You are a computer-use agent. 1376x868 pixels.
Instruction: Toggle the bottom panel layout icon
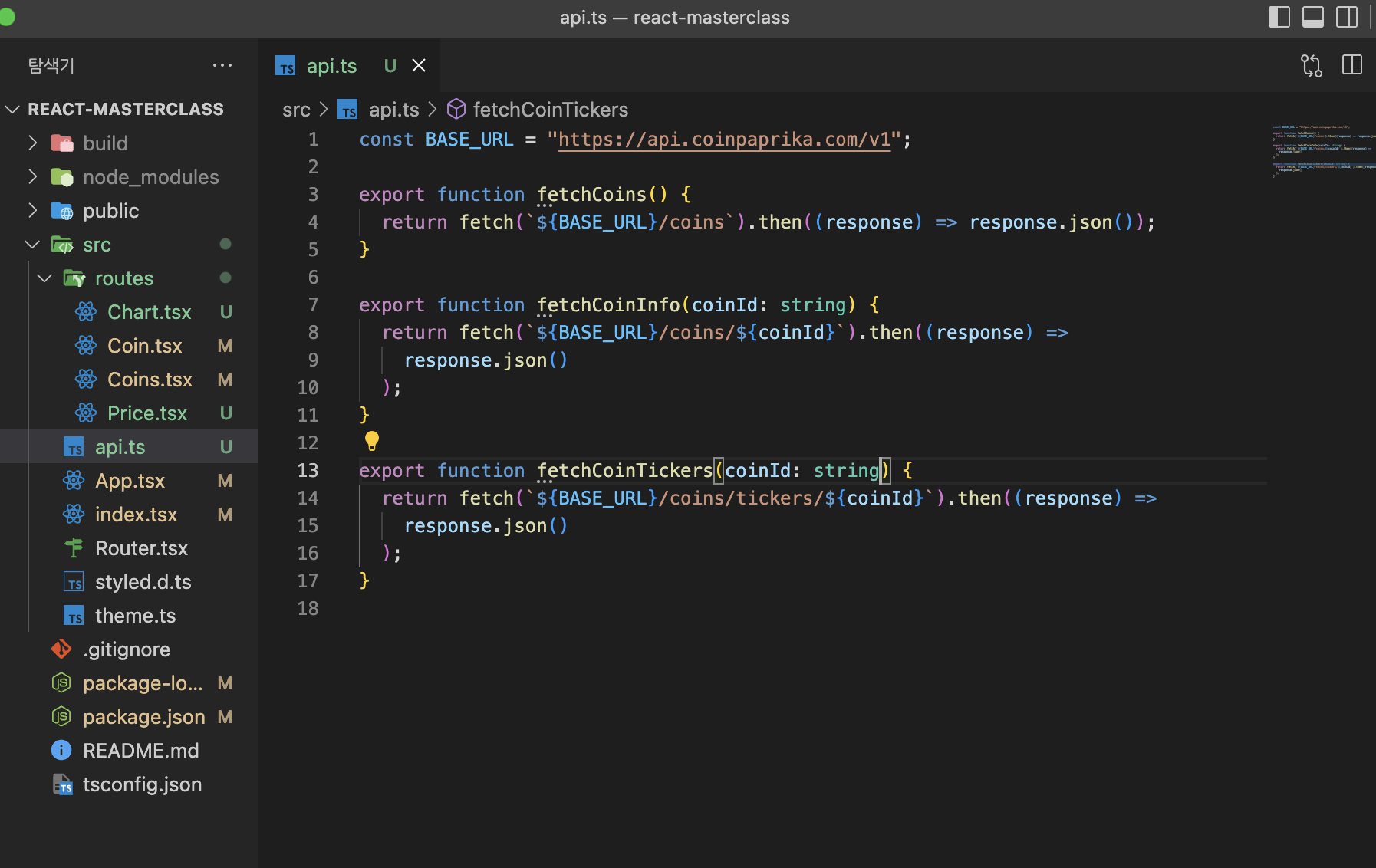(1312, 17)
